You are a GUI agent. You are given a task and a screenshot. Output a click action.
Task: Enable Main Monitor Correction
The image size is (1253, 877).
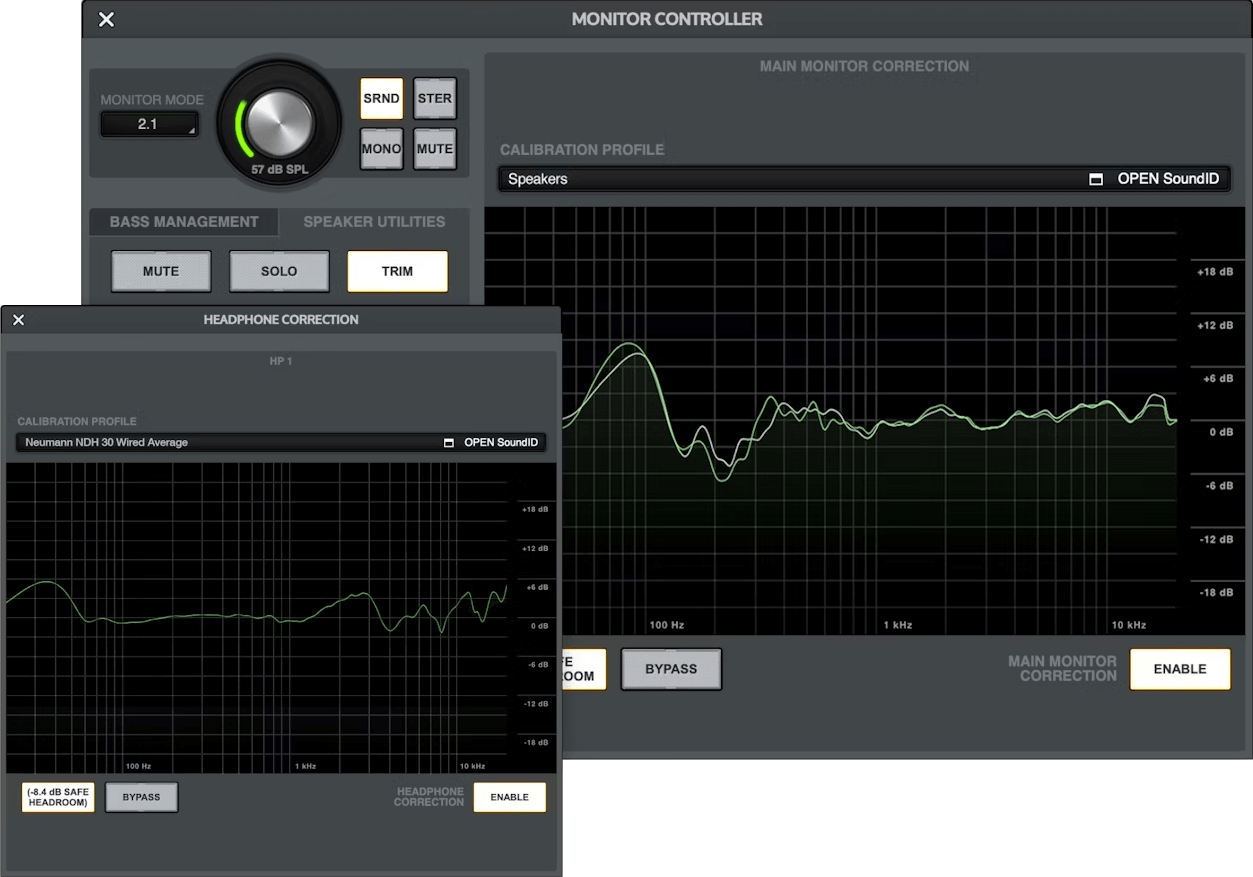tap(1180, 668)
